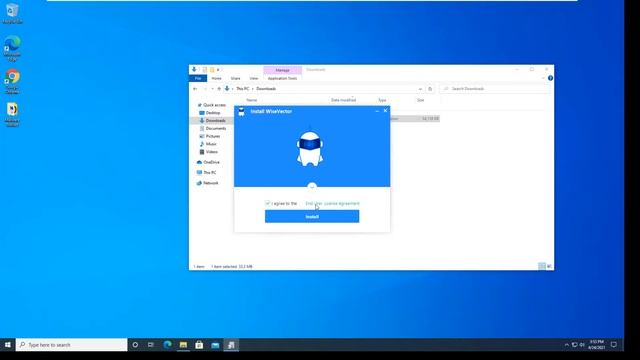The image size is (640, 360).
Task: Refresh the Downloads folder view
Action: 430,89
